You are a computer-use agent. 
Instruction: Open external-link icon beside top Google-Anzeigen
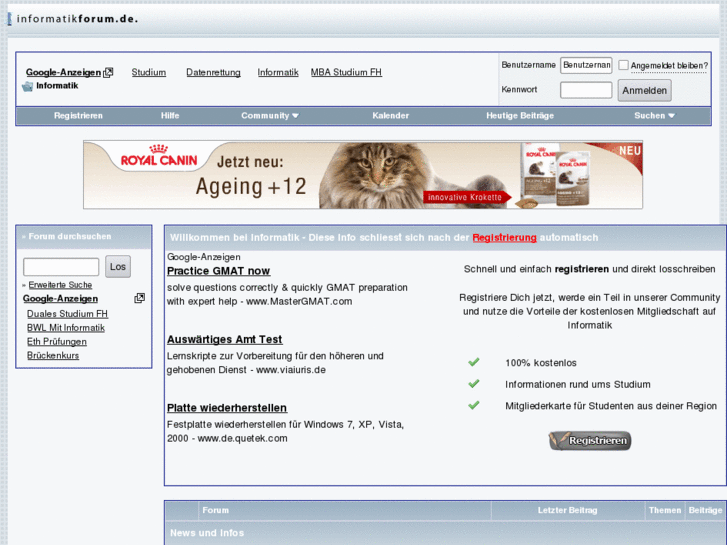pos(108,72)
